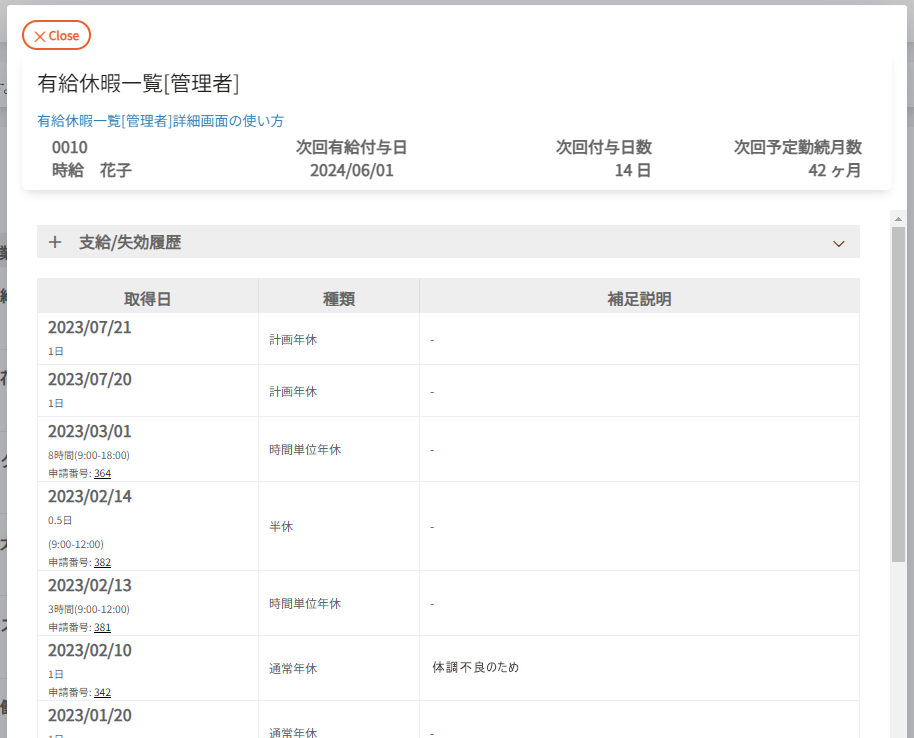Image resolution: width=914 pixels, height=738 pixels.
Task: Open application number 382 link
Action: (x=102, y=562)
